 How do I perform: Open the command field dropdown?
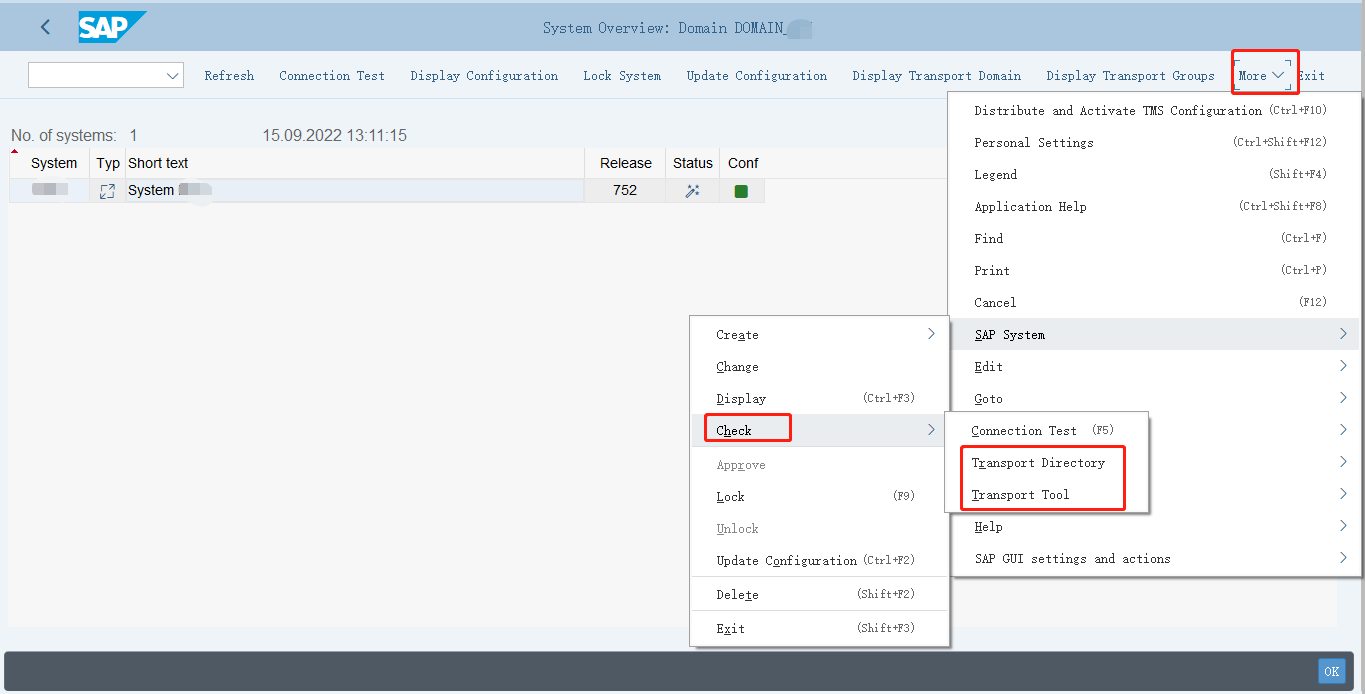click(171, 76)
